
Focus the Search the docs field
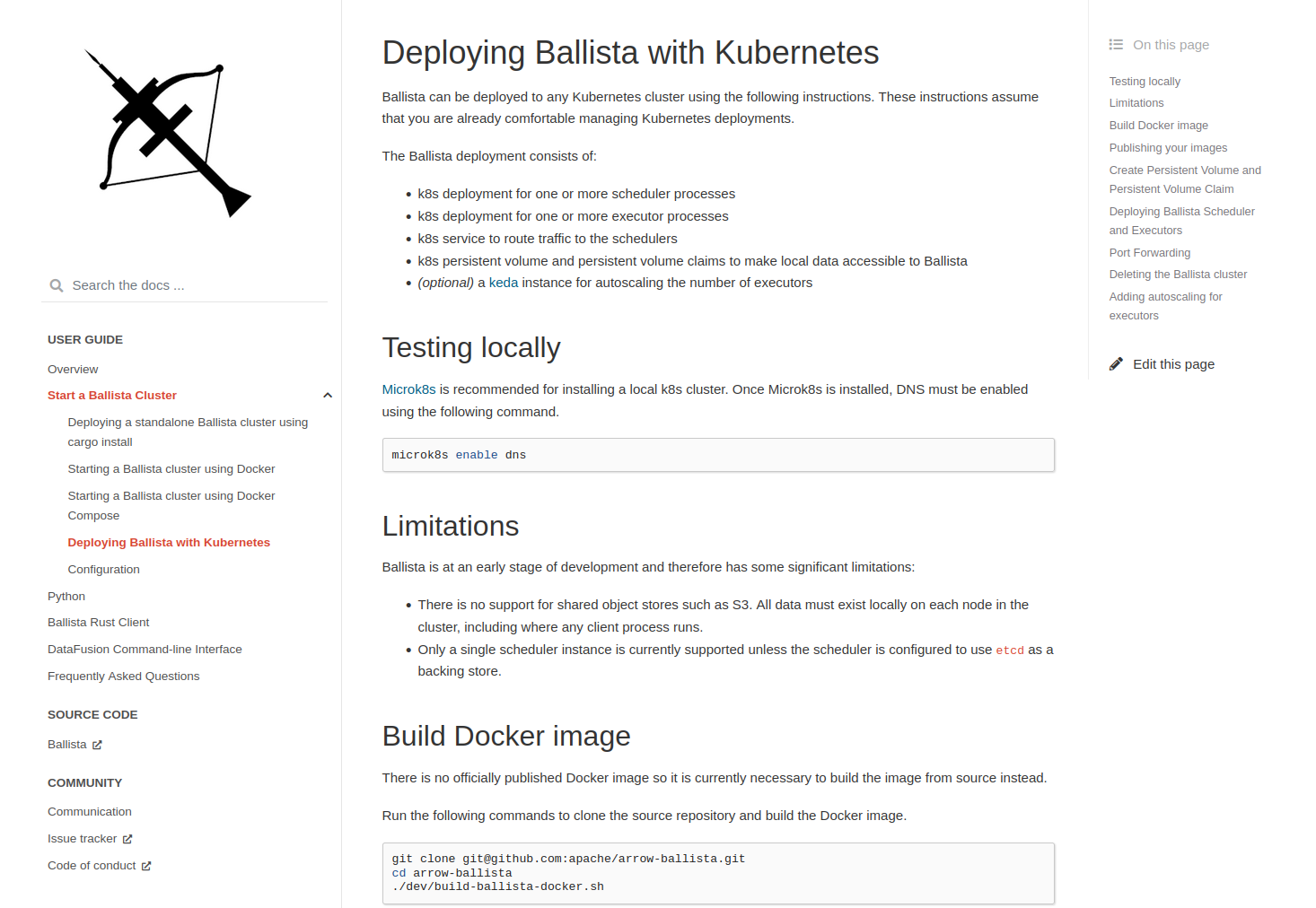(x=184, y=285)
